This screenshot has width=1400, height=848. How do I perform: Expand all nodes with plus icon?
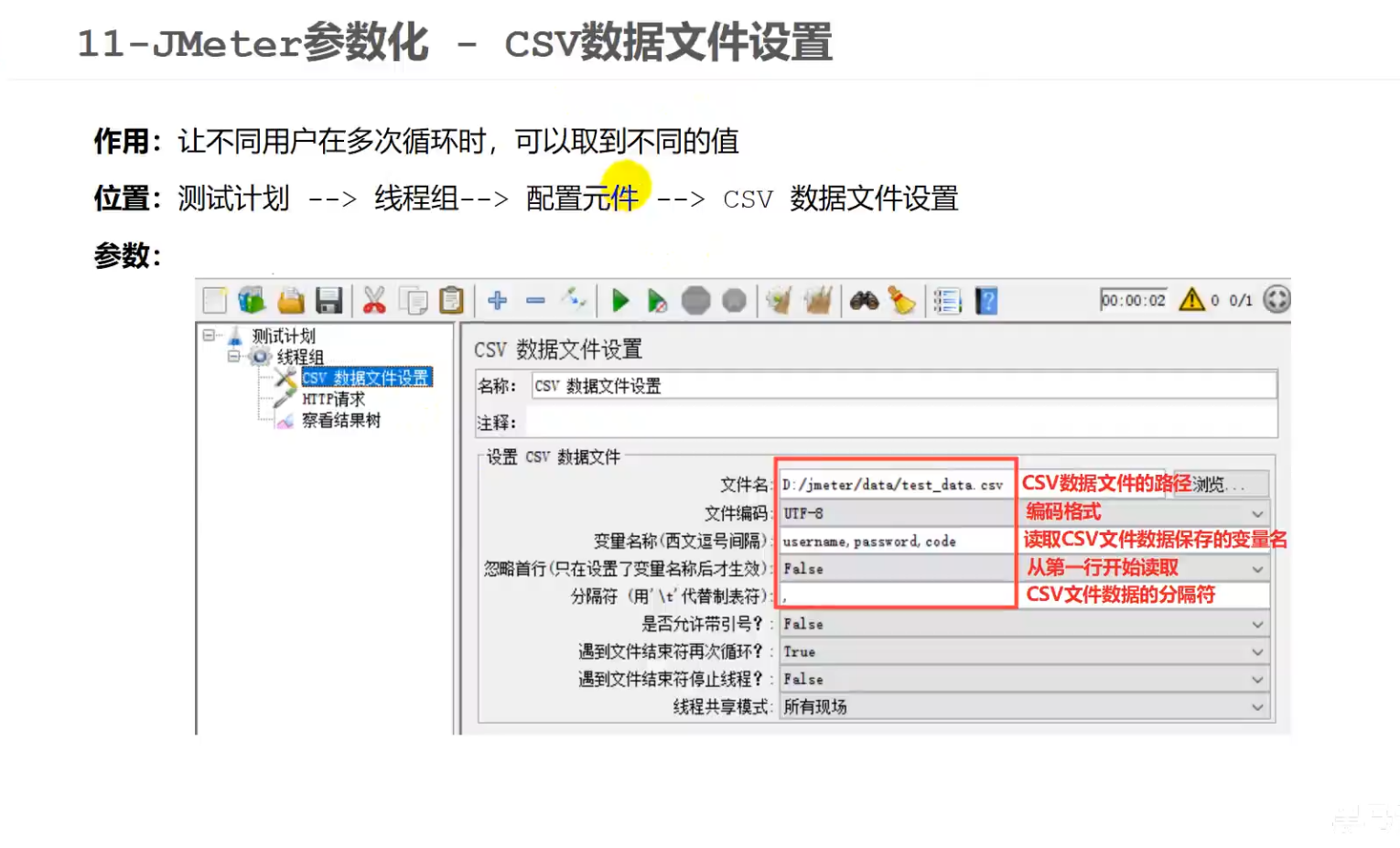click(x=498, y=300)
